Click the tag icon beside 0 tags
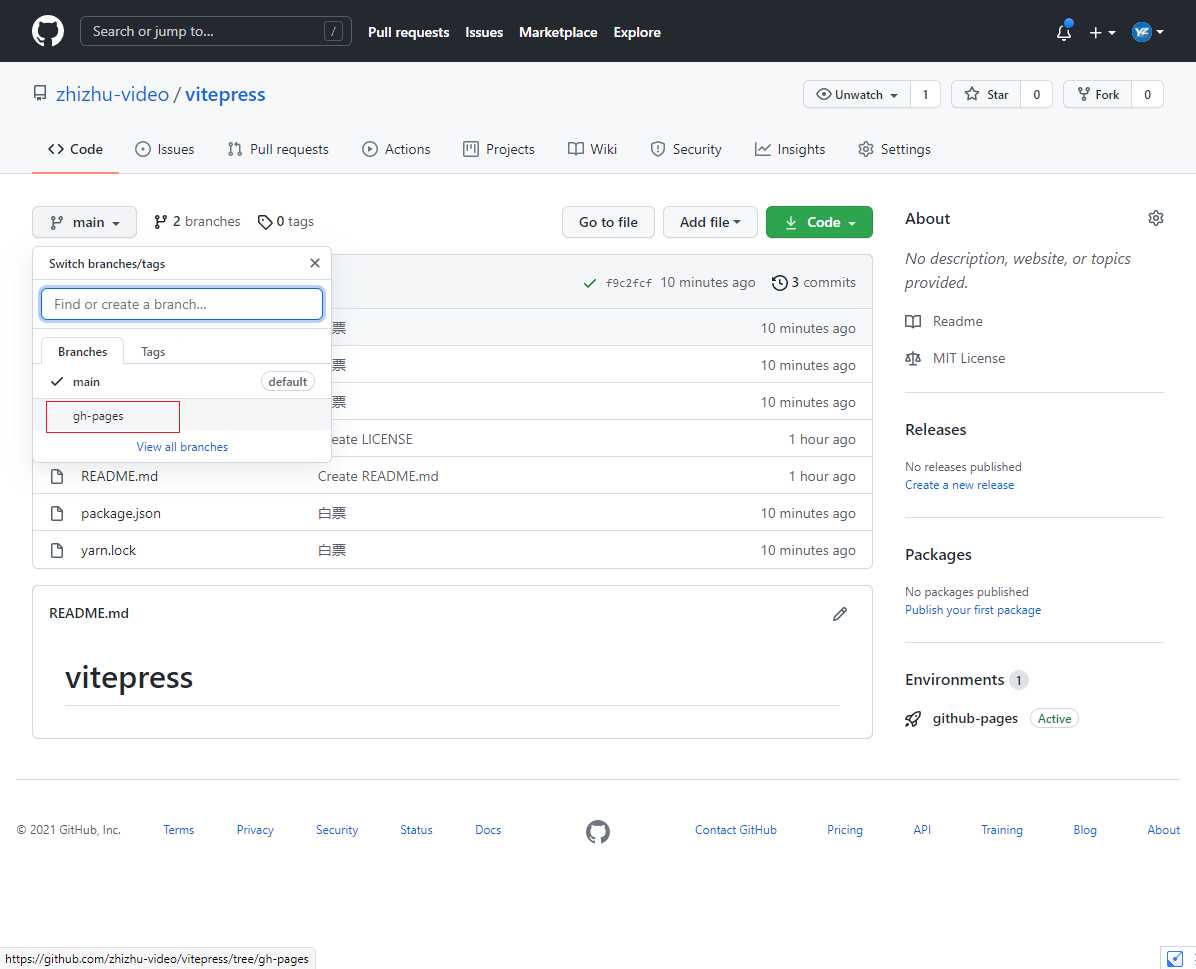Image resolution: width=1196 pixels, height=969 pixels. pyautogui.click(x=265, y=222)
